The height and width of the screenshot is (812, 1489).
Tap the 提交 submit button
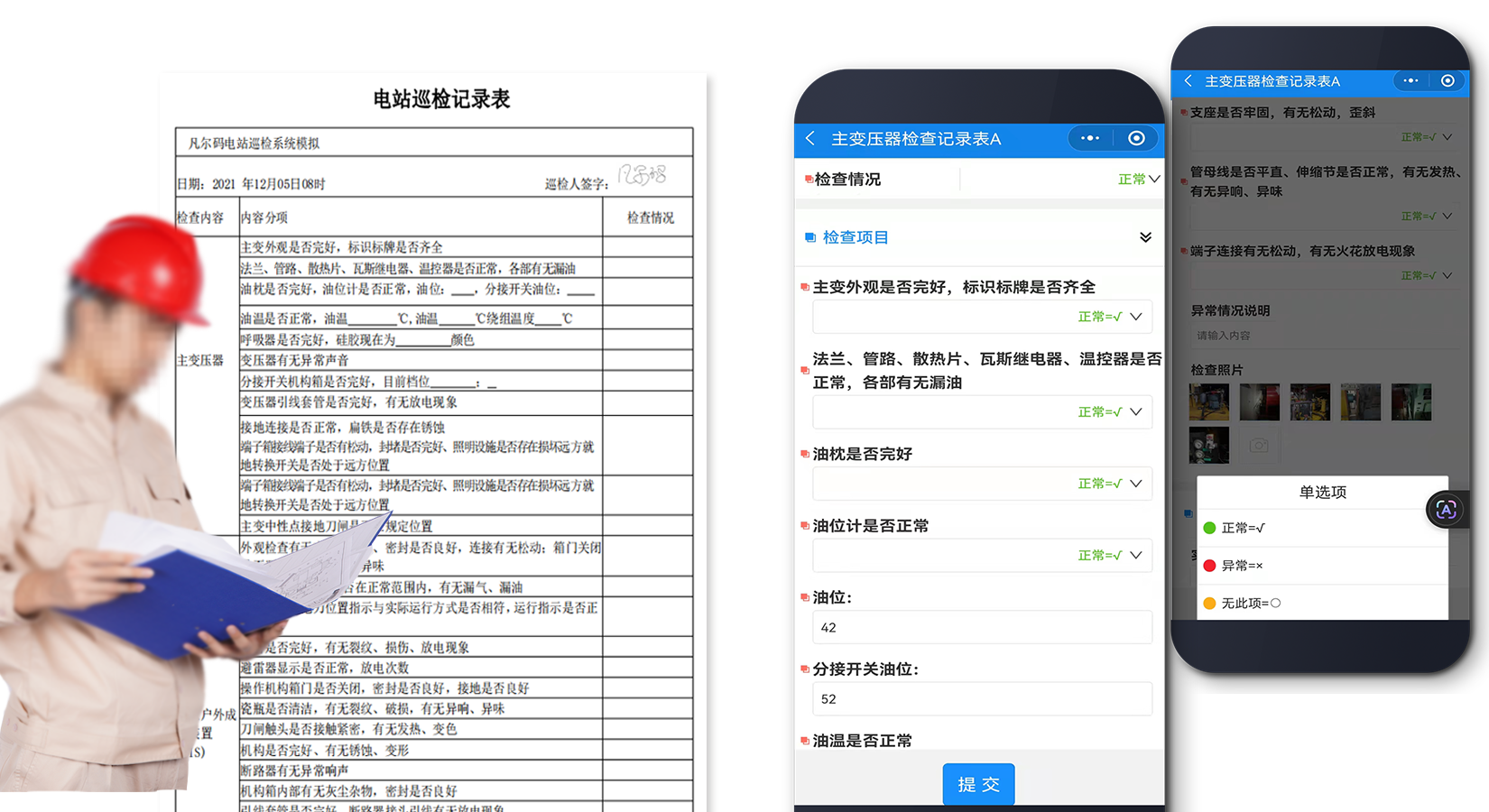[978, 784]
